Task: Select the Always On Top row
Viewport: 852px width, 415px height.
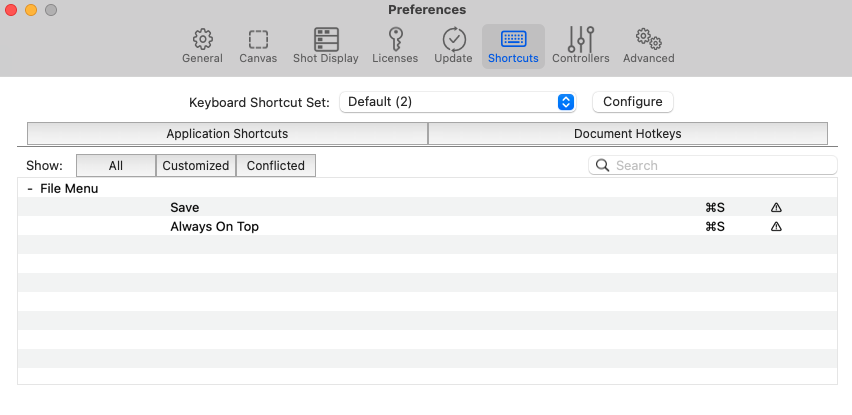Action: [x=427, y=226]
